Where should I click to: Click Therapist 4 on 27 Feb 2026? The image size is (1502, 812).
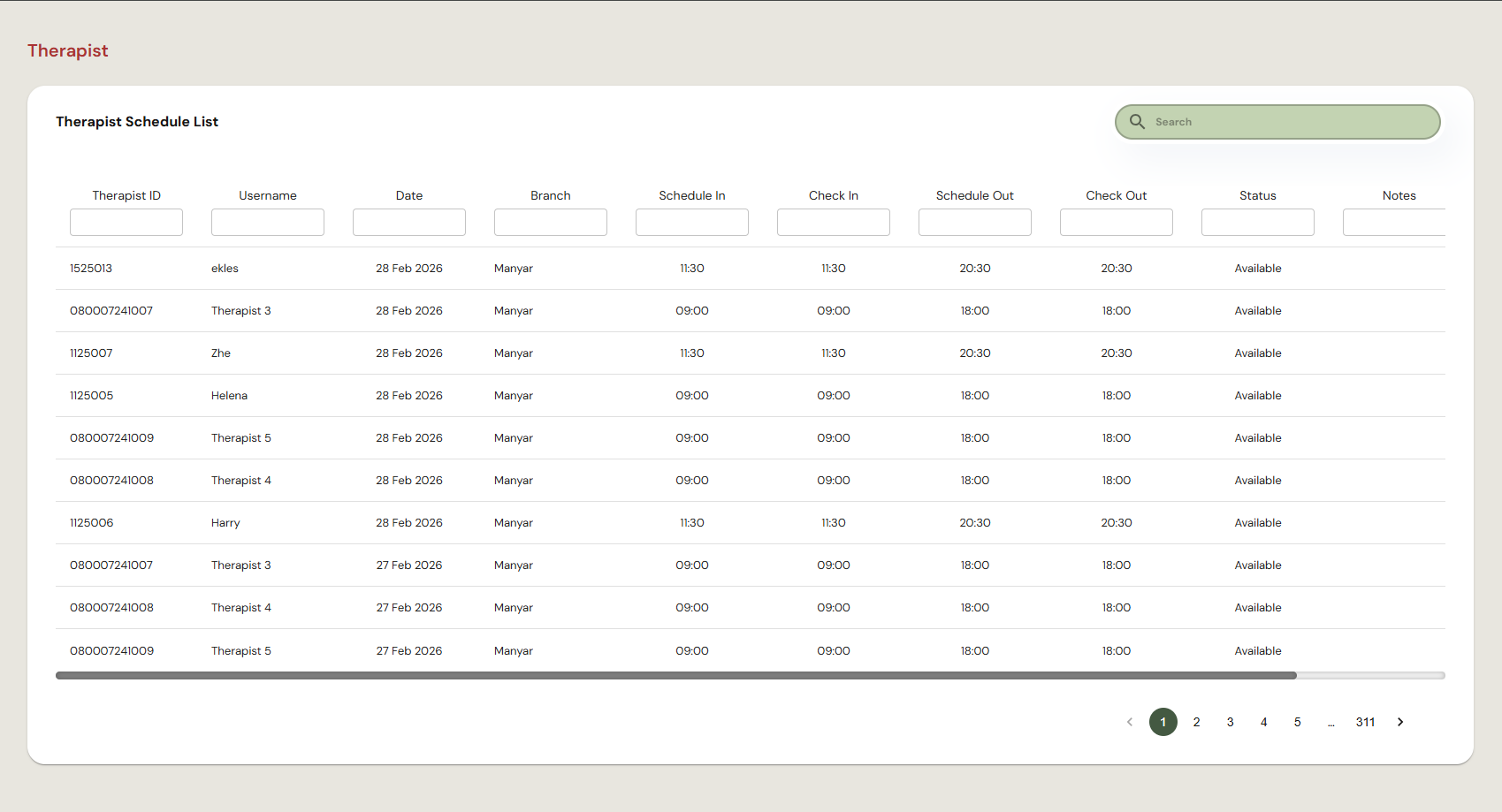[241, 608]
